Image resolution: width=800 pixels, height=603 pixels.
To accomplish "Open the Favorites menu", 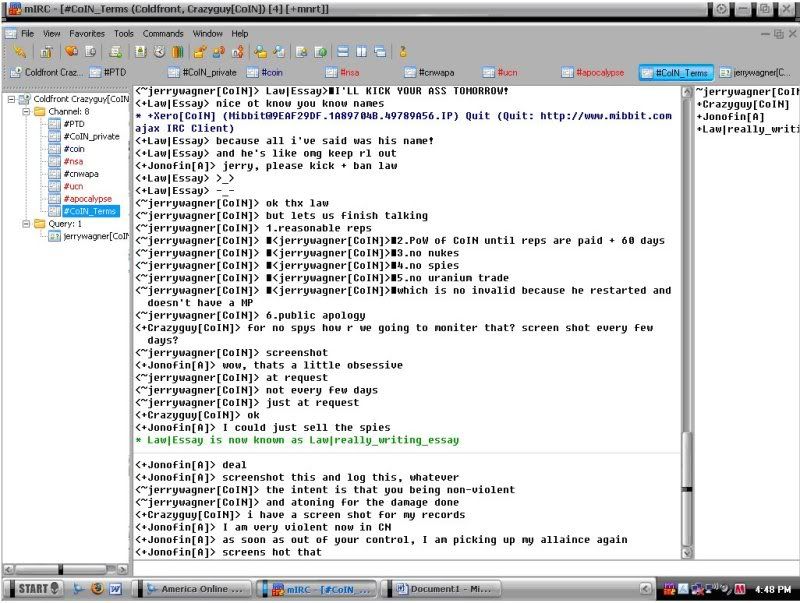I will click(86, 33).
